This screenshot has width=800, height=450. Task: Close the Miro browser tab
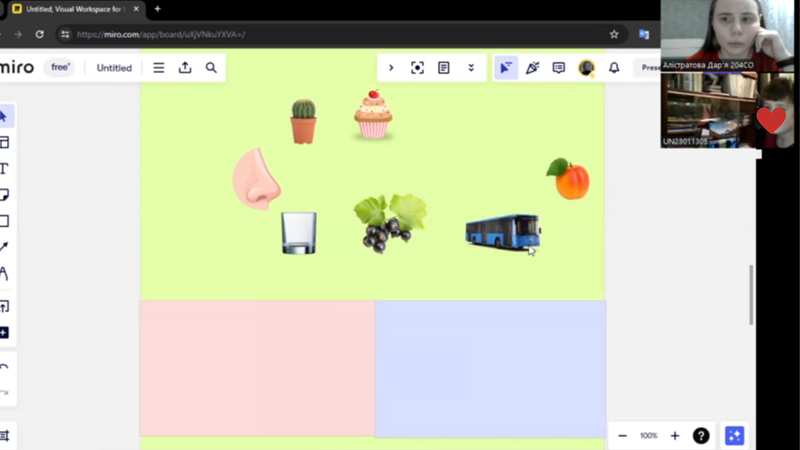(x=136, y=9)
